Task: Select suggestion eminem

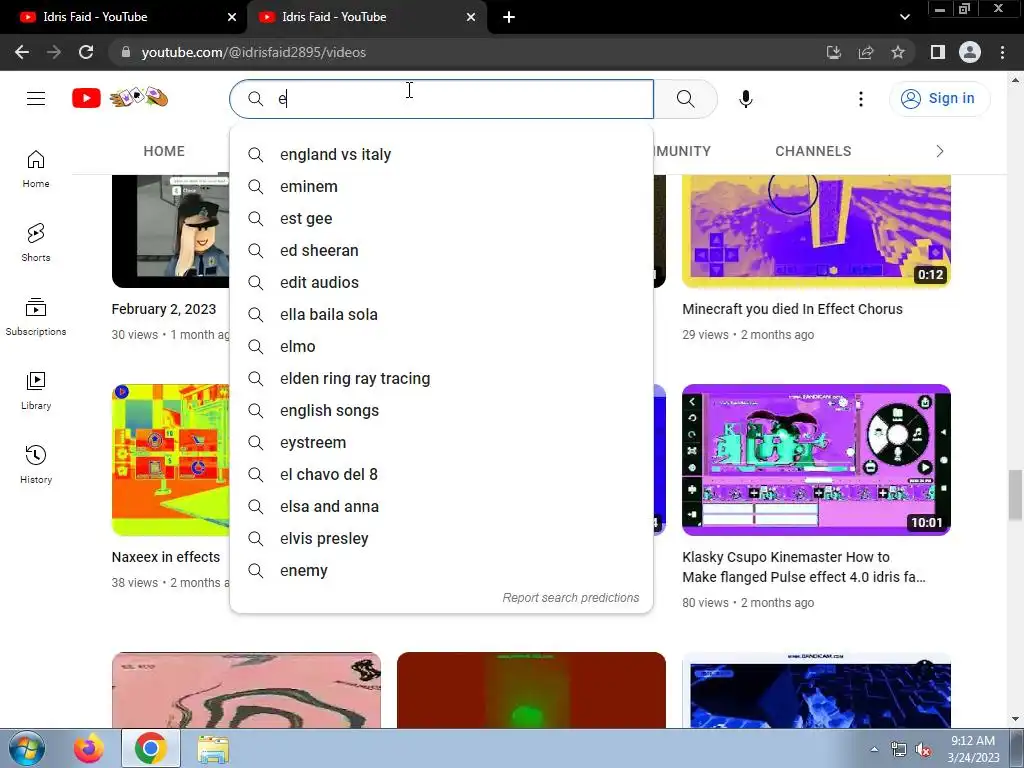Action: tap(441, 187)
